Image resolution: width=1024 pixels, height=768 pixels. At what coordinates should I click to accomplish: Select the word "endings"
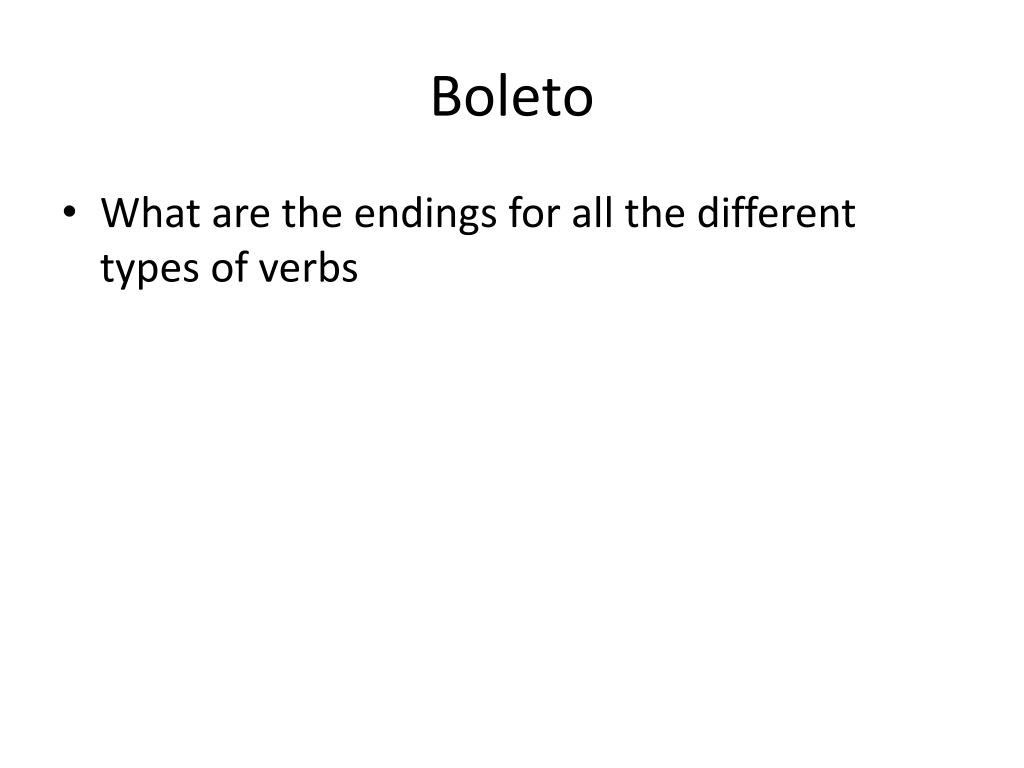(425, 216)
